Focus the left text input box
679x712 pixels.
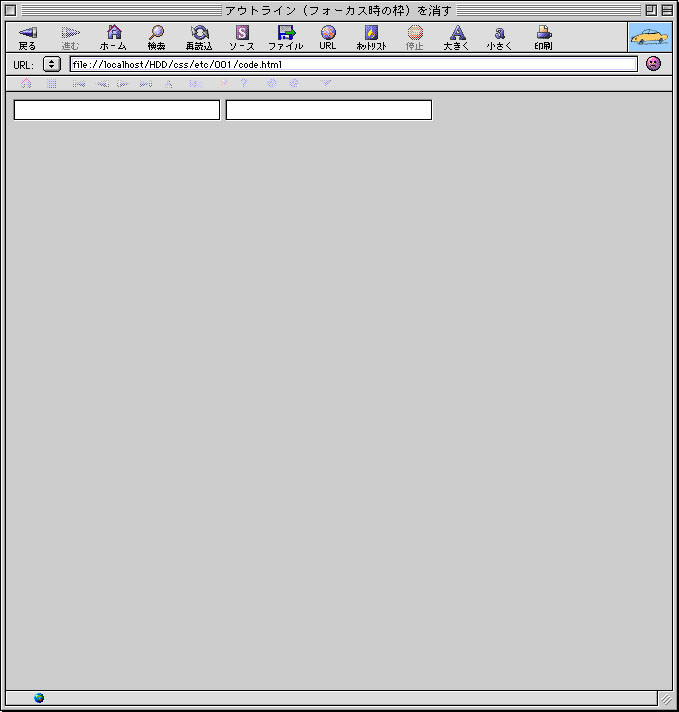[x=117, y=110]
